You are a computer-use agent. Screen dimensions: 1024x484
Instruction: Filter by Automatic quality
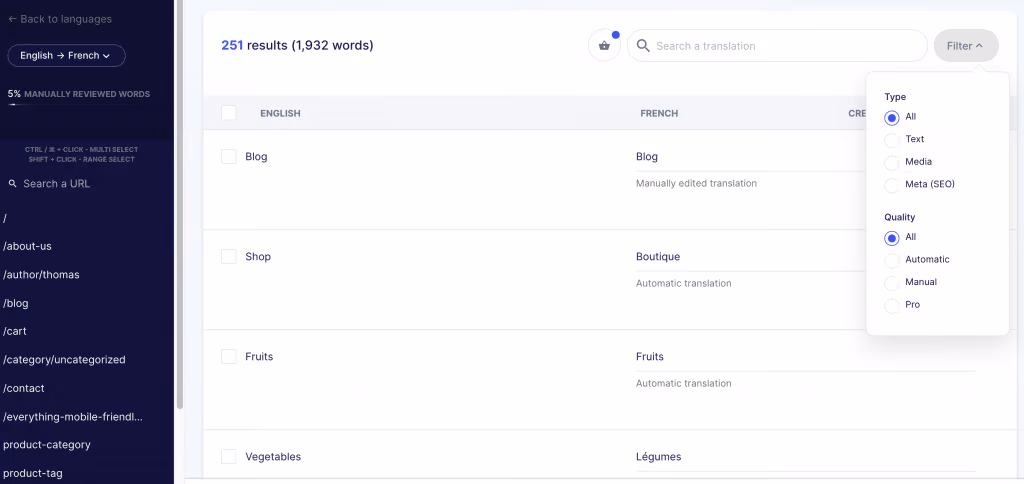coord(891,261)
